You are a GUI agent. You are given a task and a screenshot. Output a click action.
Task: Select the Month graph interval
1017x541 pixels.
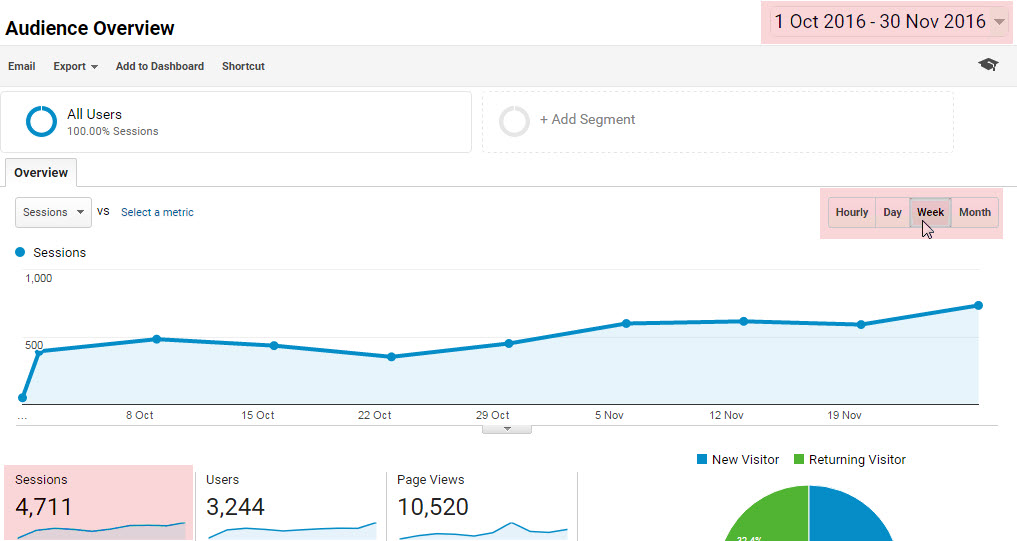click(975, 212)
